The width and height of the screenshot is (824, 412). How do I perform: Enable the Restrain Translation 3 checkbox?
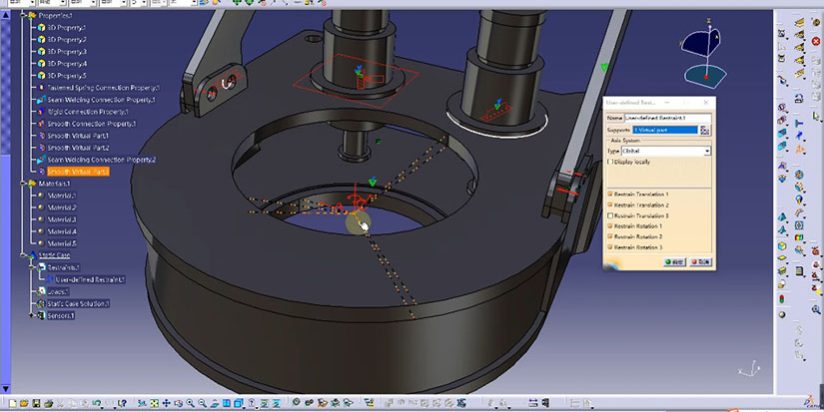click(610, 215)
